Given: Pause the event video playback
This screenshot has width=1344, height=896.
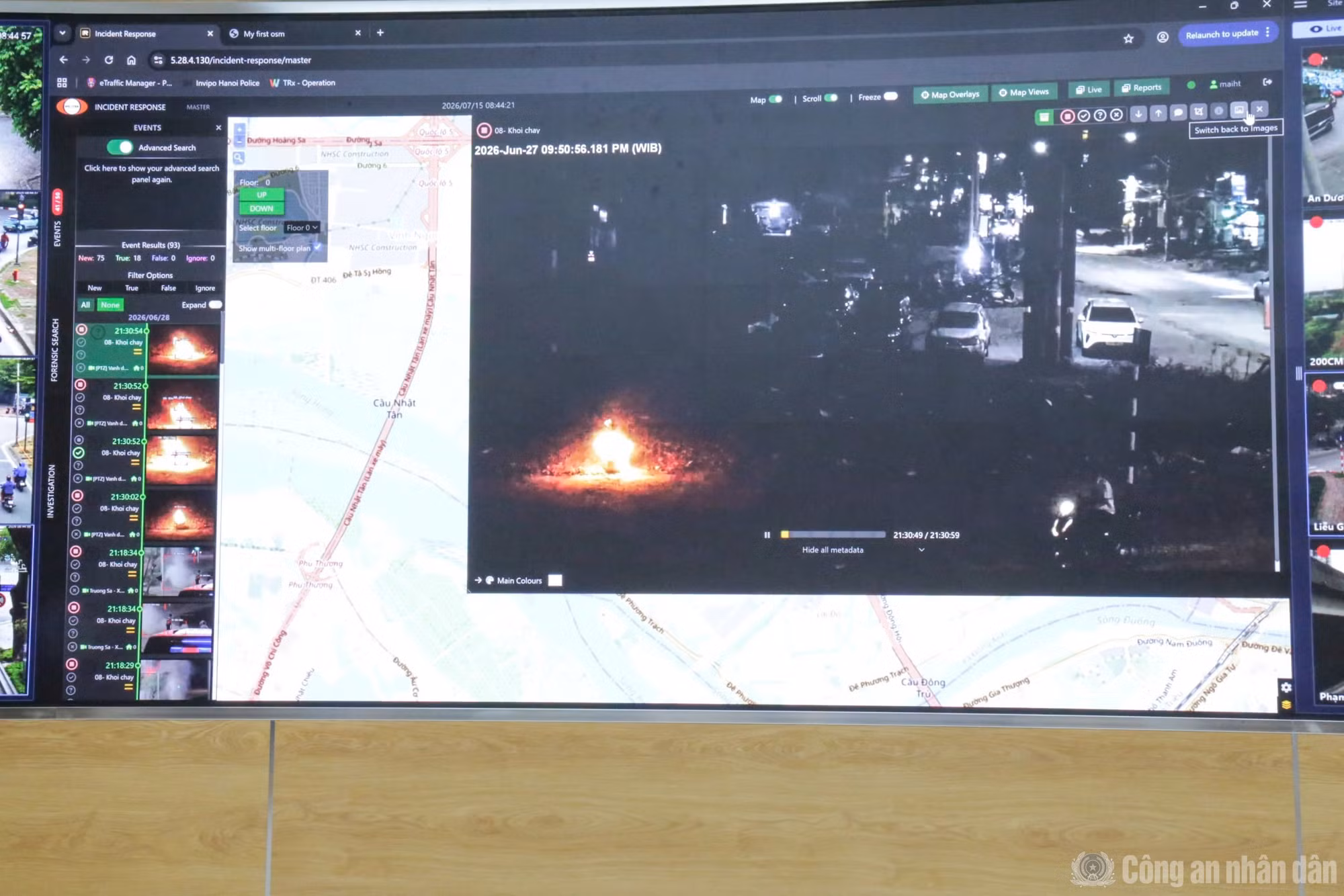Looking at the screenshot, I should pyautogui.click(x=767, y=535).
